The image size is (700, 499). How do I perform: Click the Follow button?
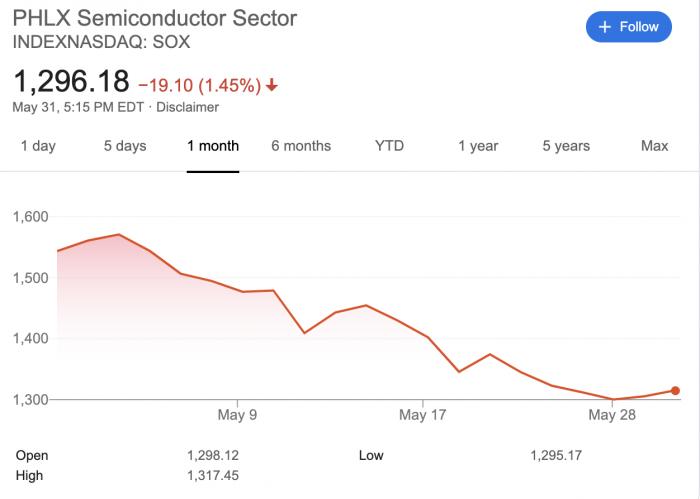(x=628, y=27)
